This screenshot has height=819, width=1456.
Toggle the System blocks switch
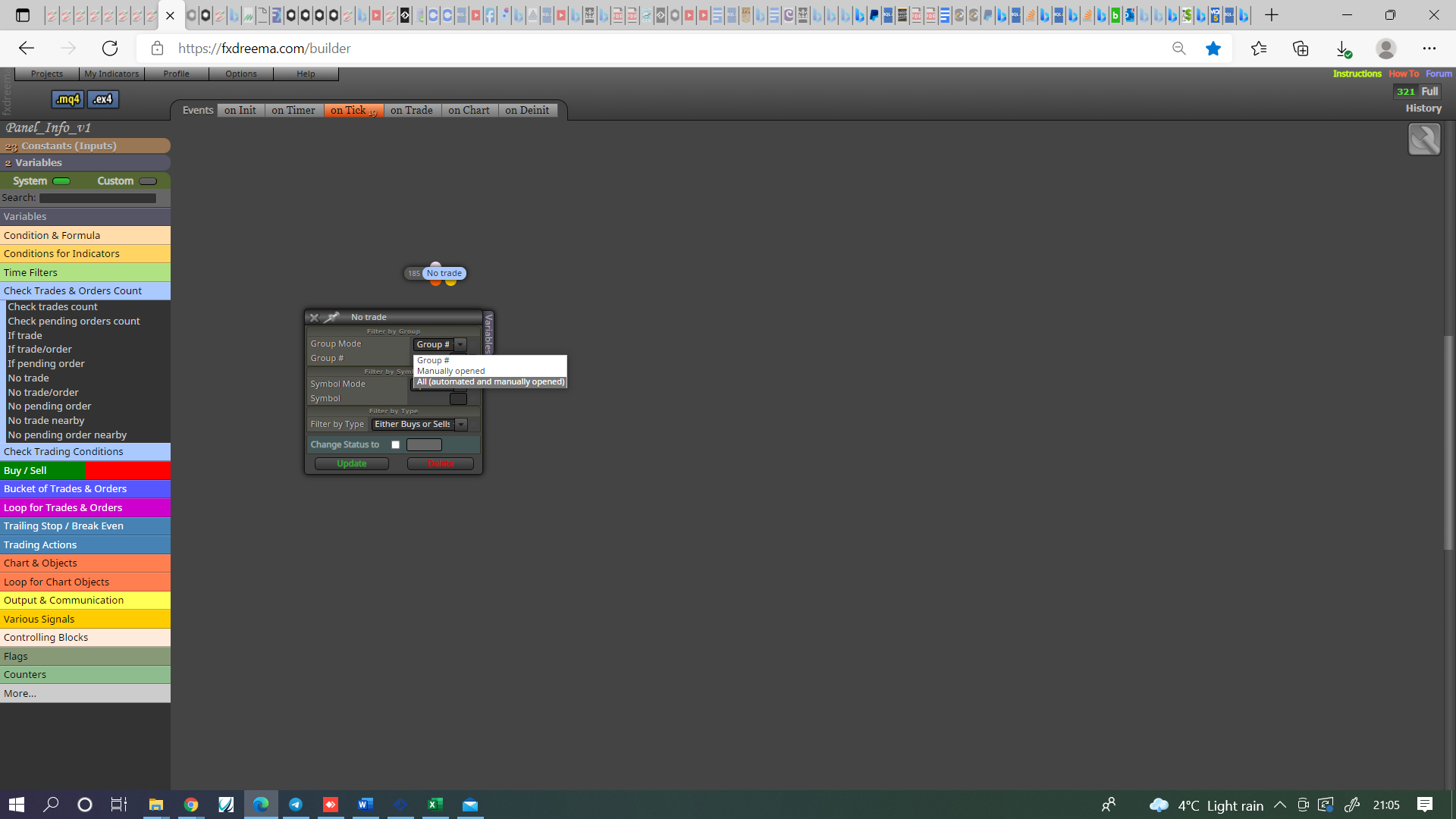(x=61, y=181)
